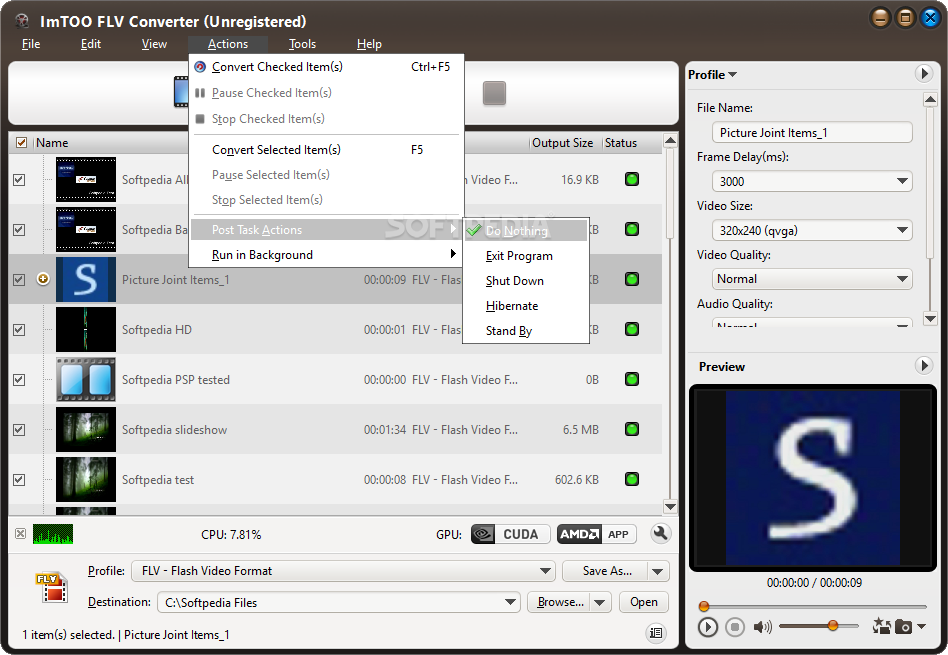948x655 pixels.
Task: Click the preview seek slider handle
Action: click(704, 606)
